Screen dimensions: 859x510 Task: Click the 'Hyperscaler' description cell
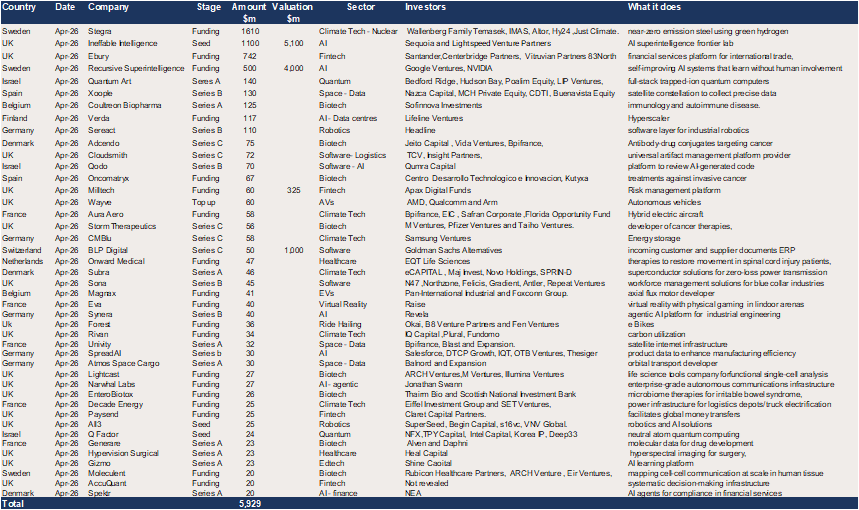click(x=649, y=118)
